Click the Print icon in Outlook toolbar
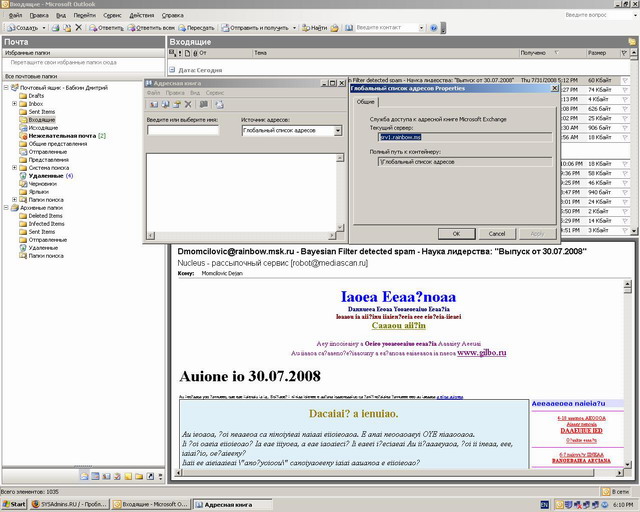 56,28
